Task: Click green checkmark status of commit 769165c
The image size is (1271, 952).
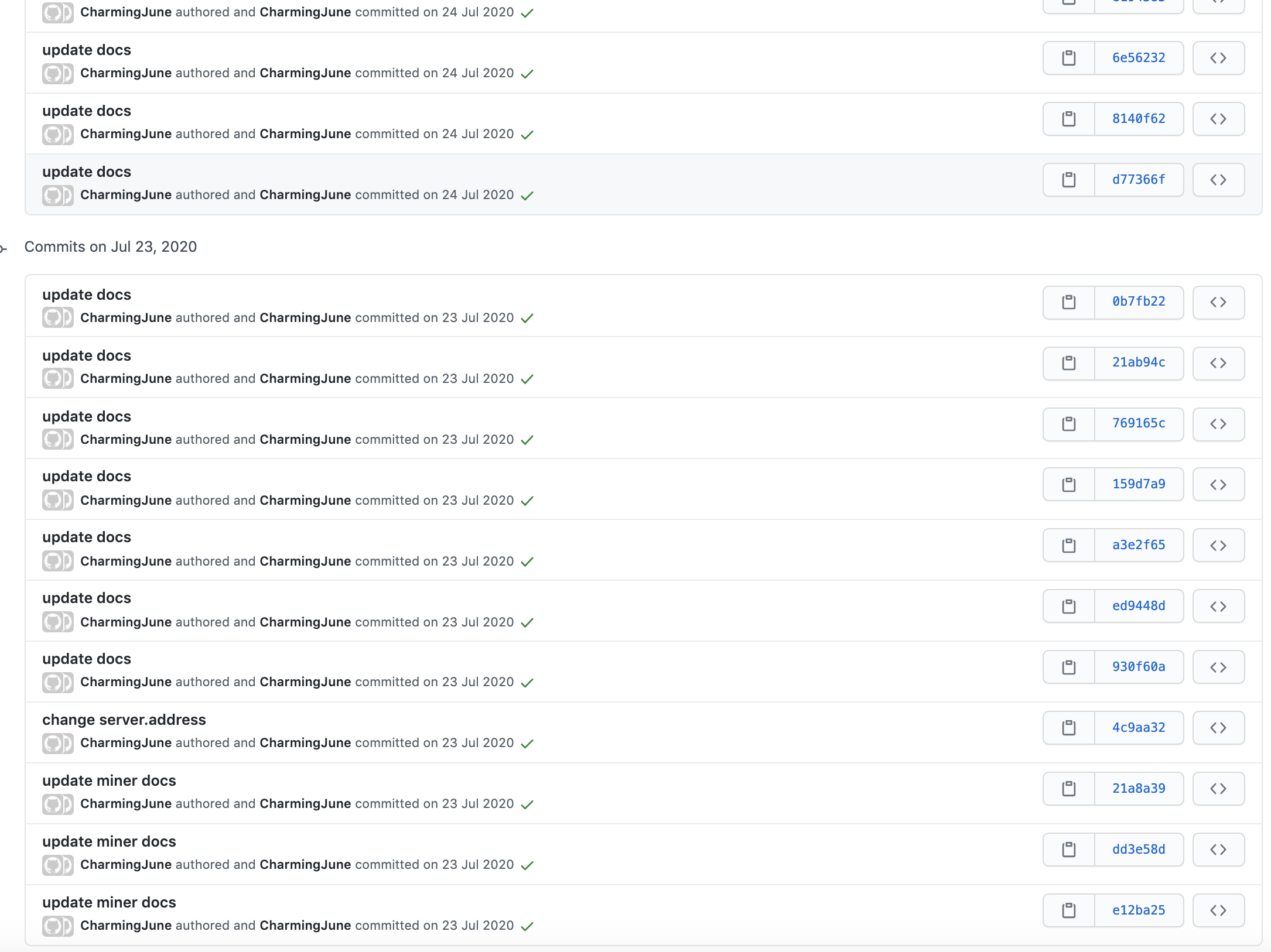Action: pos(527,440)
